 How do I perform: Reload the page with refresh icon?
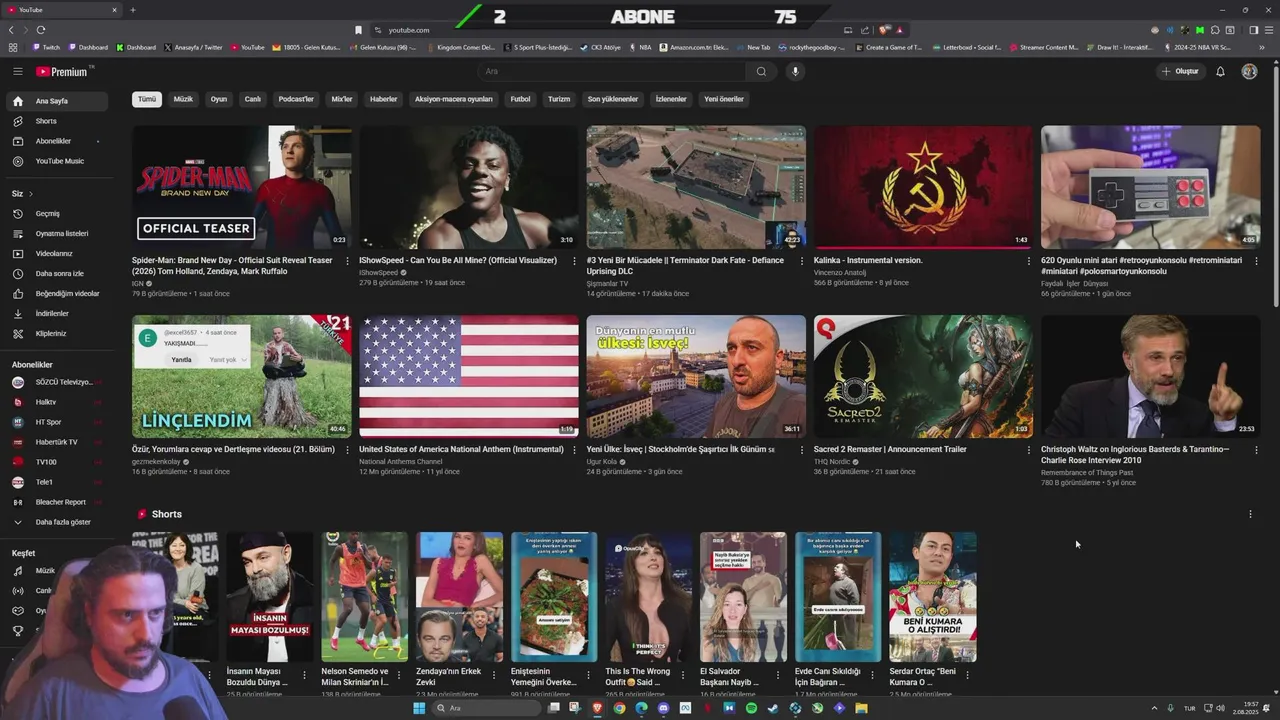[41, 30]
